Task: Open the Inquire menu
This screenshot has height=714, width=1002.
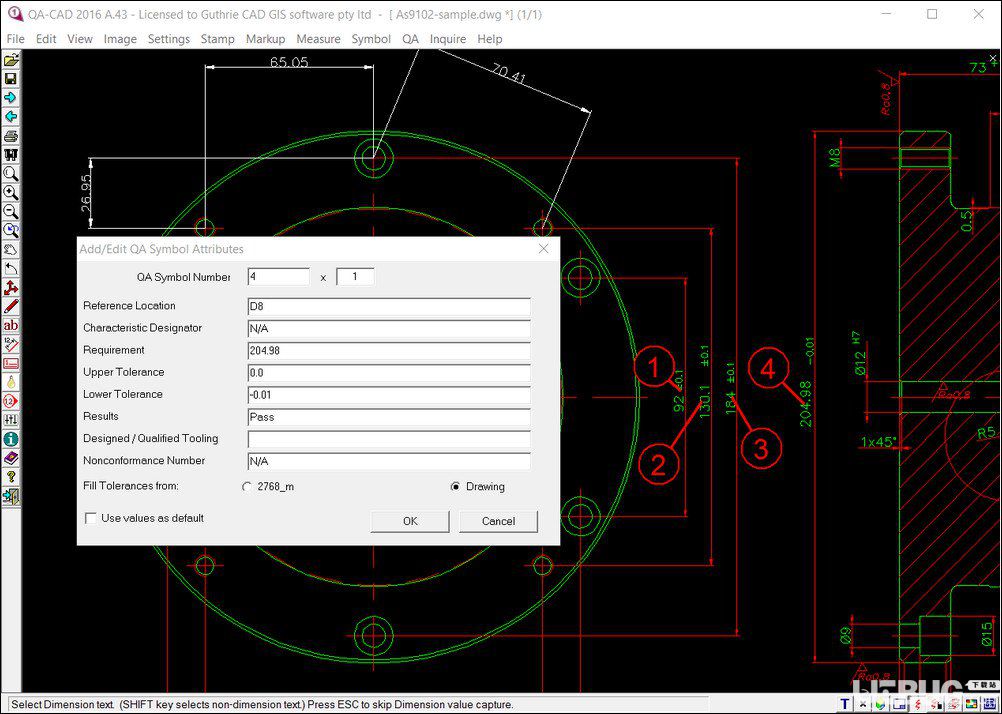Action: (448, 39)
